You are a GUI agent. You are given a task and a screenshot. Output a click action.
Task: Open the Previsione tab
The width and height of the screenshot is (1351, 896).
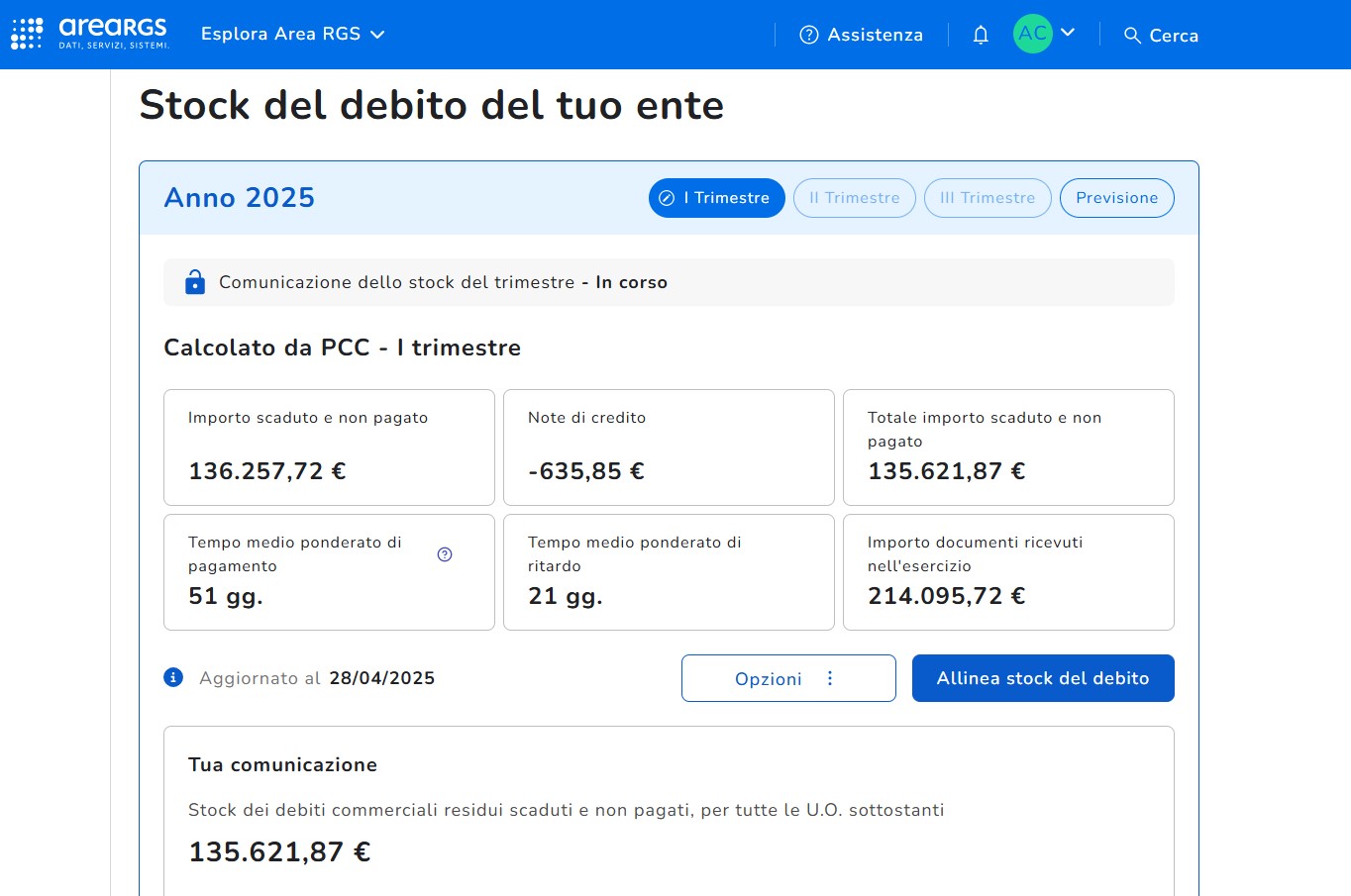1116,198
